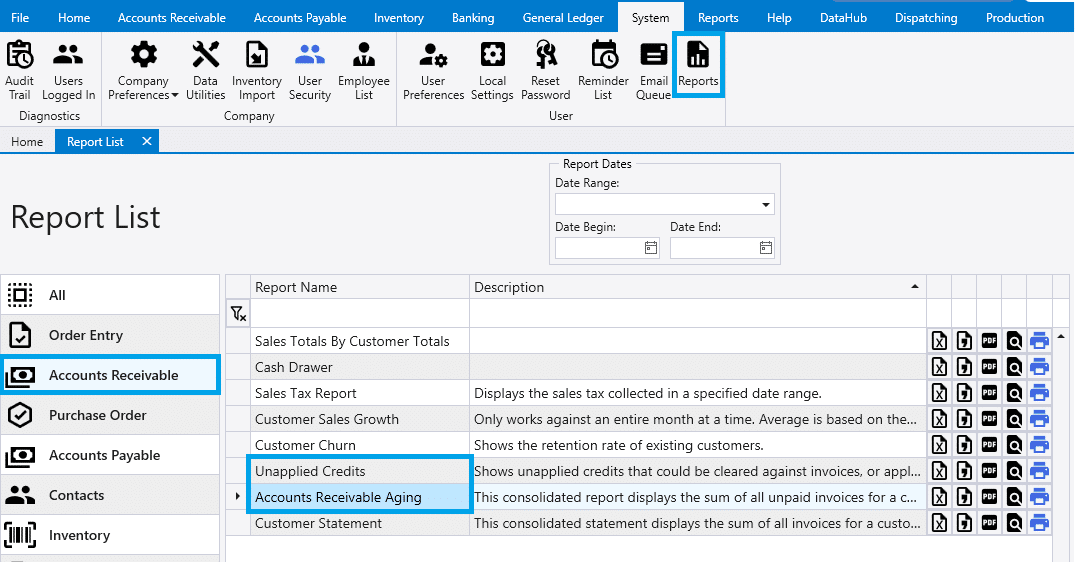This screenshot has width=1075, height=563.
Task: Open the Audit Trail tool
Action: coord(19,70)
